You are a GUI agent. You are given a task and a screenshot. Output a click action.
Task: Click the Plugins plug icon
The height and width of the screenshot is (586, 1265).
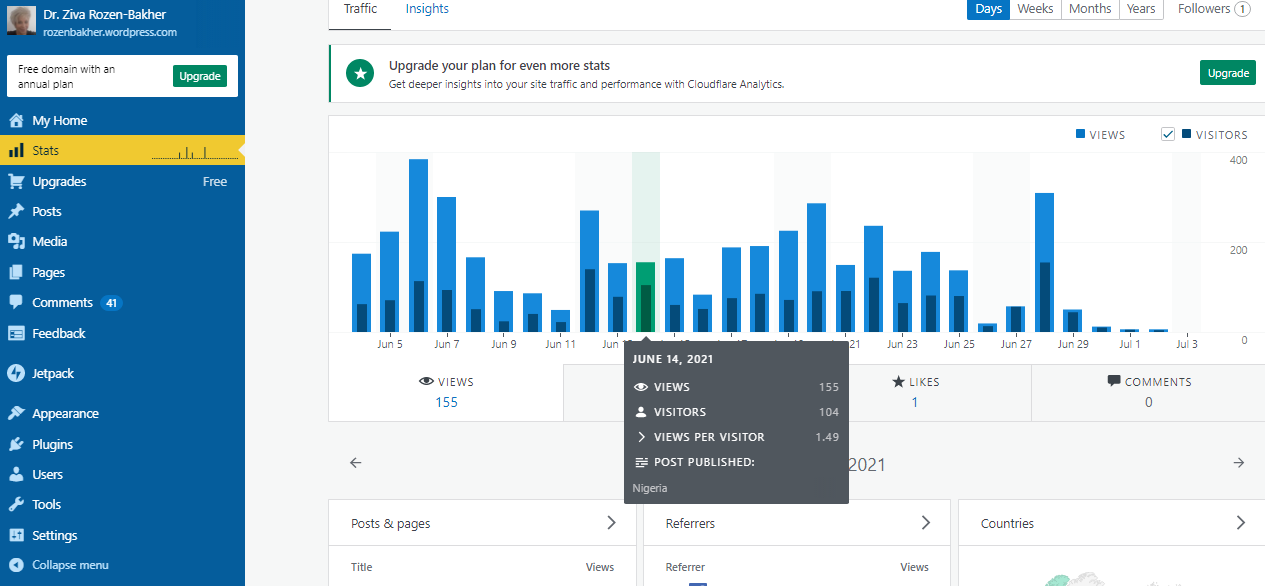(x=16, y=444)
